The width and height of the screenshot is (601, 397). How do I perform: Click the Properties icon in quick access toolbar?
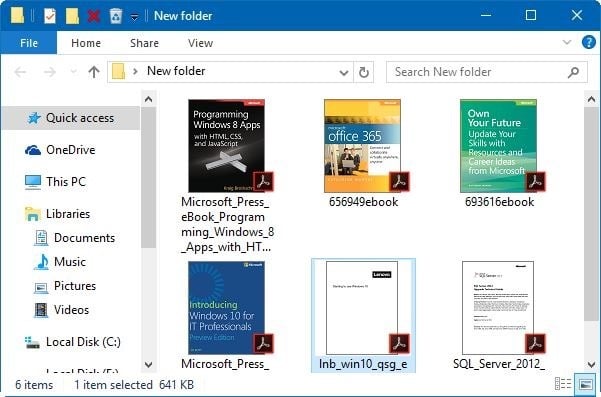click(x=50, y=16)
